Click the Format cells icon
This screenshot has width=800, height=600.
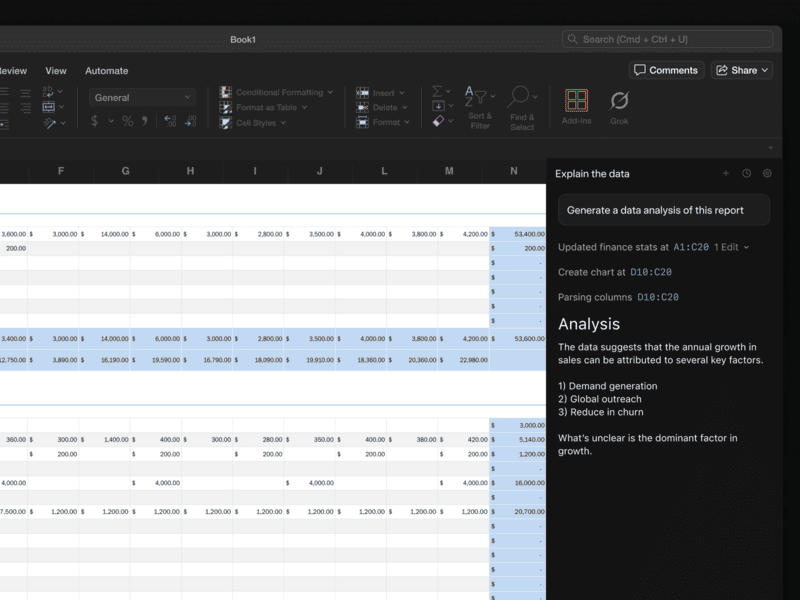pyautogui.click(x=362, y=122)
